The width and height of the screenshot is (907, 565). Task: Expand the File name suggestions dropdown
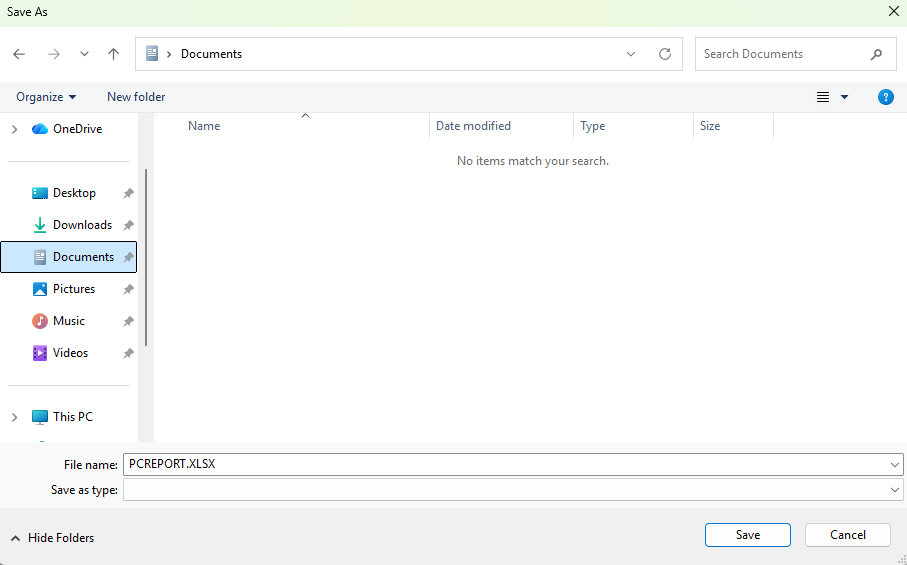coord(894,465)
